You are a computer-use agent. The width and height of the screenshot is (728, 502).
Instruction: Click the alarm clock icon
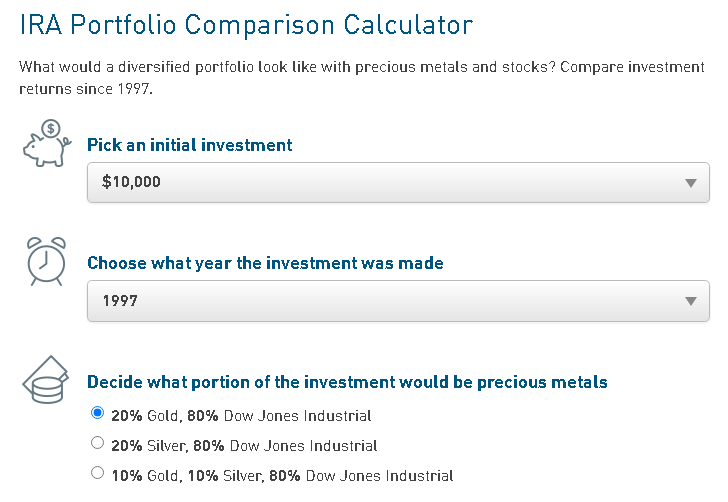pos(46,262)
